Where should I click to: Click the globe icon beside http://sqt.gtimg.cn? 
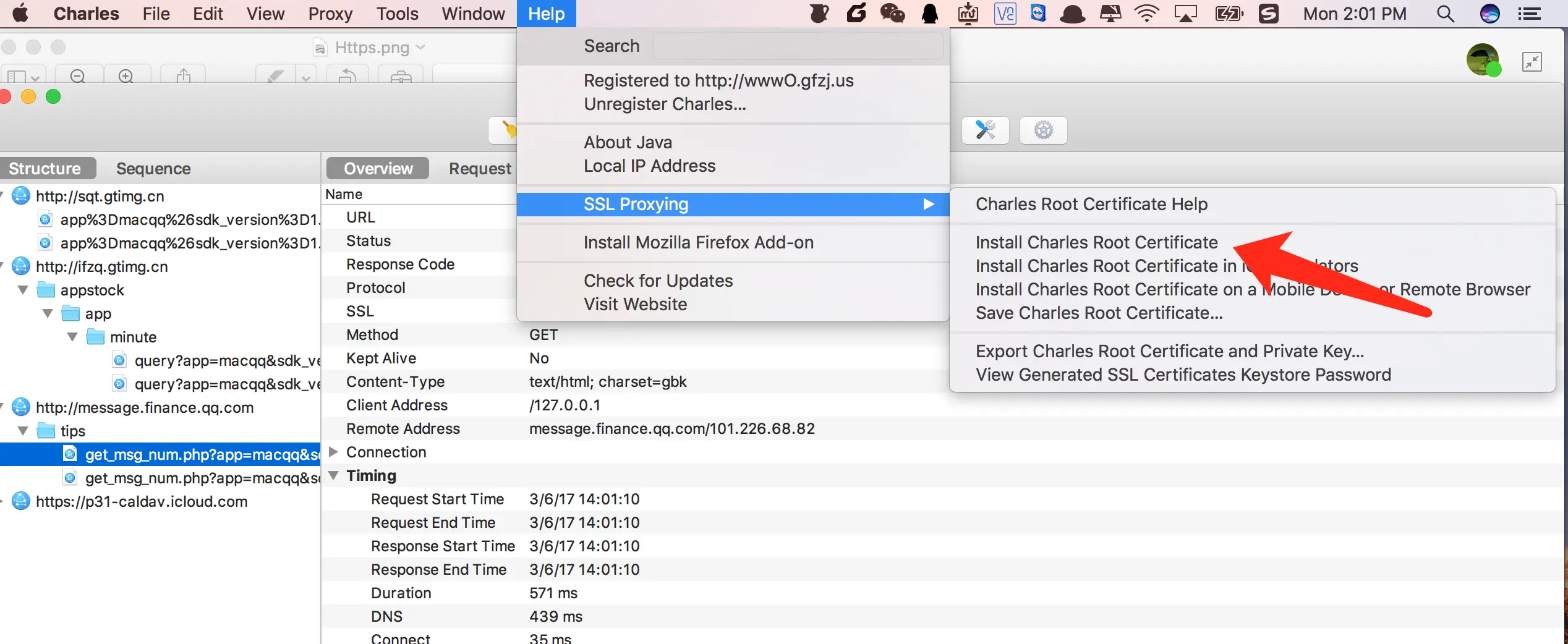click(21, 196)
